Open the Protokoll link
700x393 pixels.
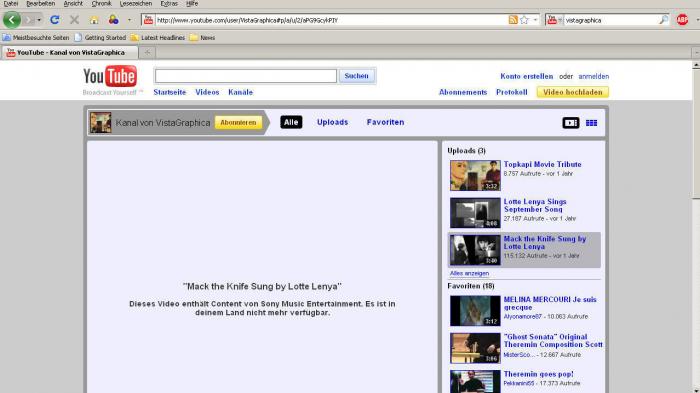512,92
